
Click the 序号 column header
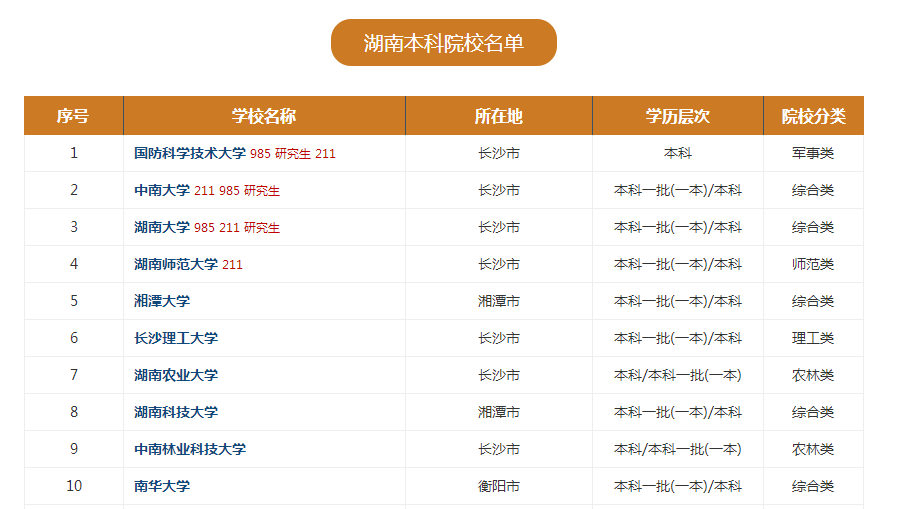tap(73, 116)
